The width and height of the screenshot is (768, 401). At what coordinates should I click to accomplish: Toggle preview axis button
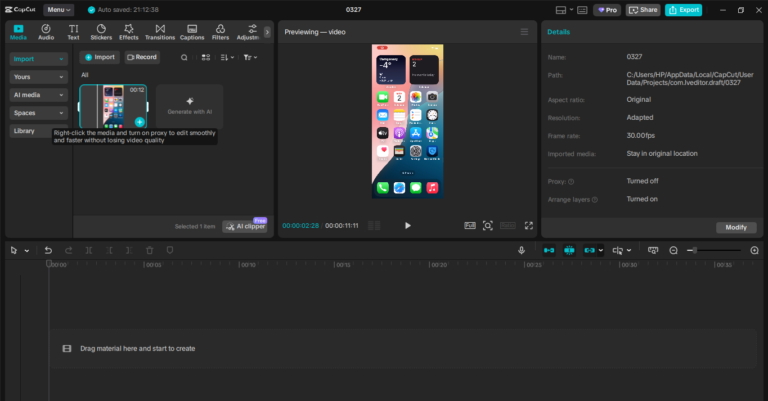[618, 251]
